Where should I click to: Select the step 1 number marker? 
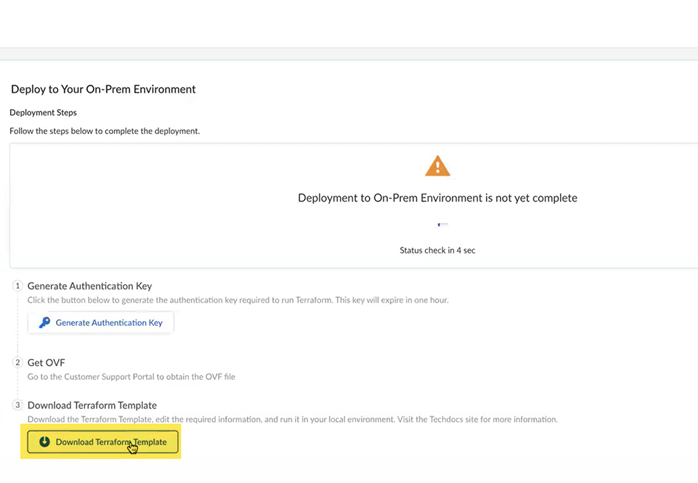pyautogui.click(x=17, y=286)
